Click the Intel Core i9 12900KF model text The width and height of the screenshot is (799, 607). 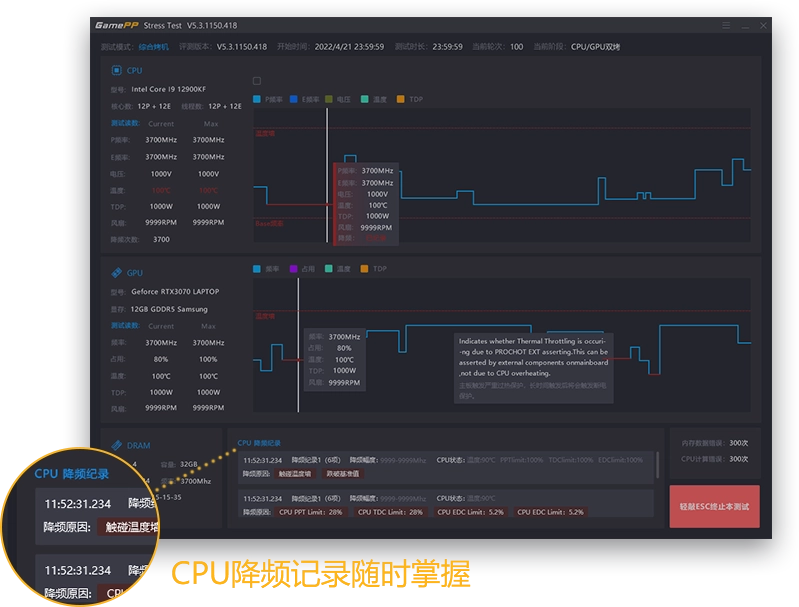pyautogui.click(x=169, y=89)
